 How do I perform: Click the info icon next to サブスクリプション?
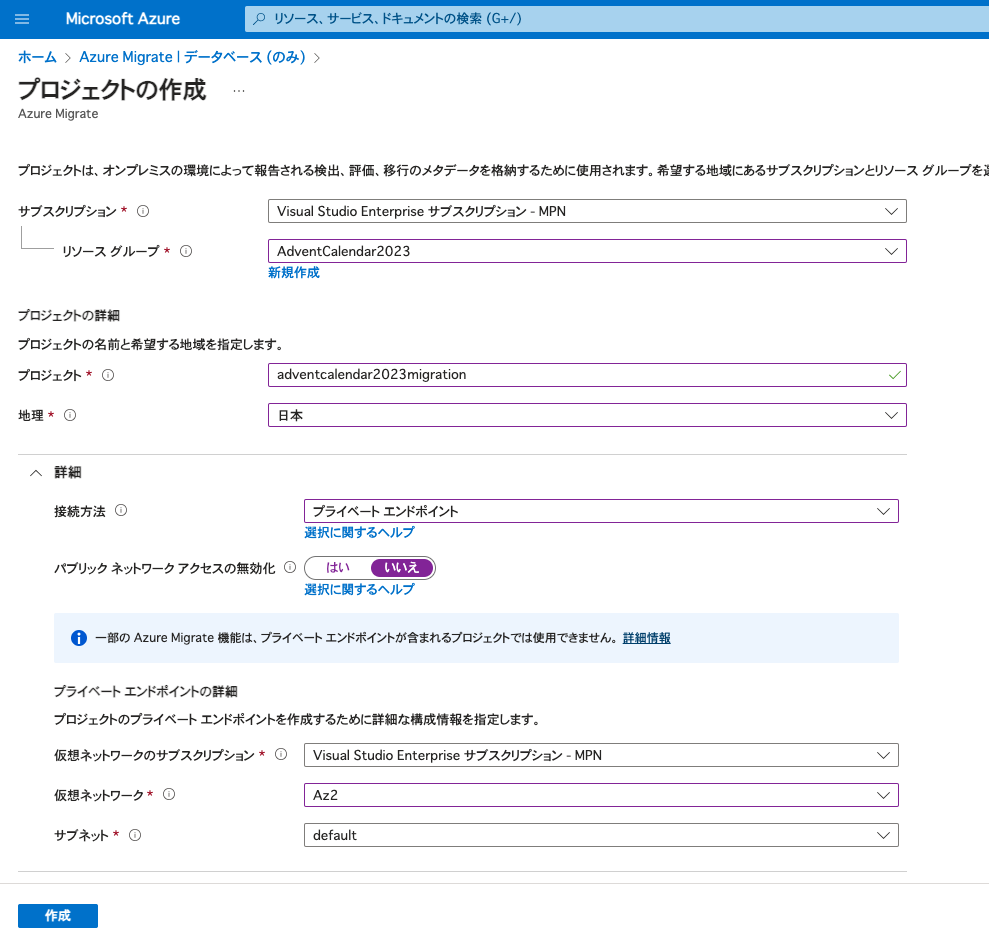pyautogui.click(x=142, y=211)
